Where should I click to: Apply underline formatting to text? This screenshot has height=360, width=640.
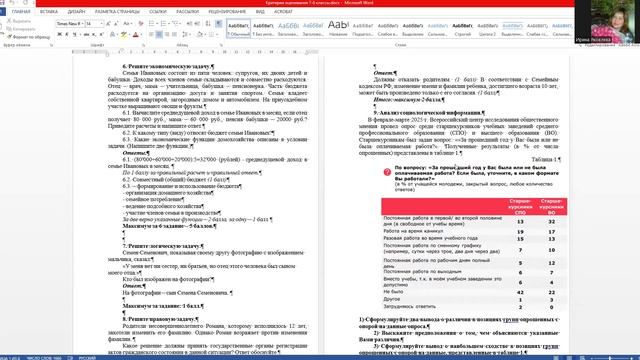(x=74, y=34)
